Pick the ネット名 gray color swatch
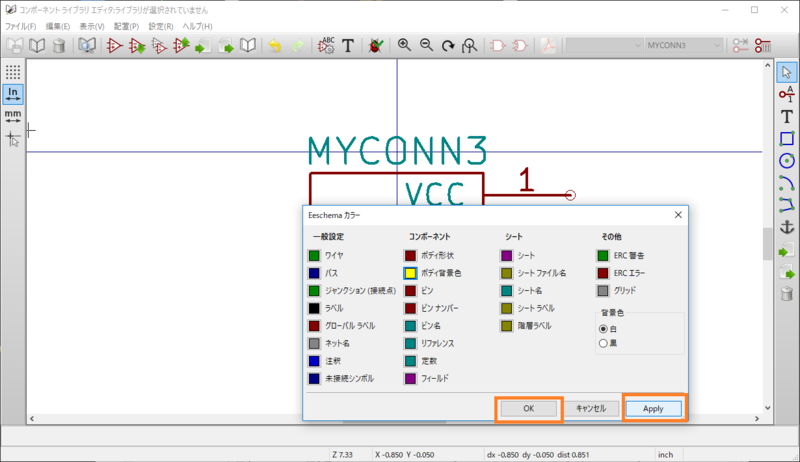Viewport: 800px width, 462px height. [x=314, y=343]
